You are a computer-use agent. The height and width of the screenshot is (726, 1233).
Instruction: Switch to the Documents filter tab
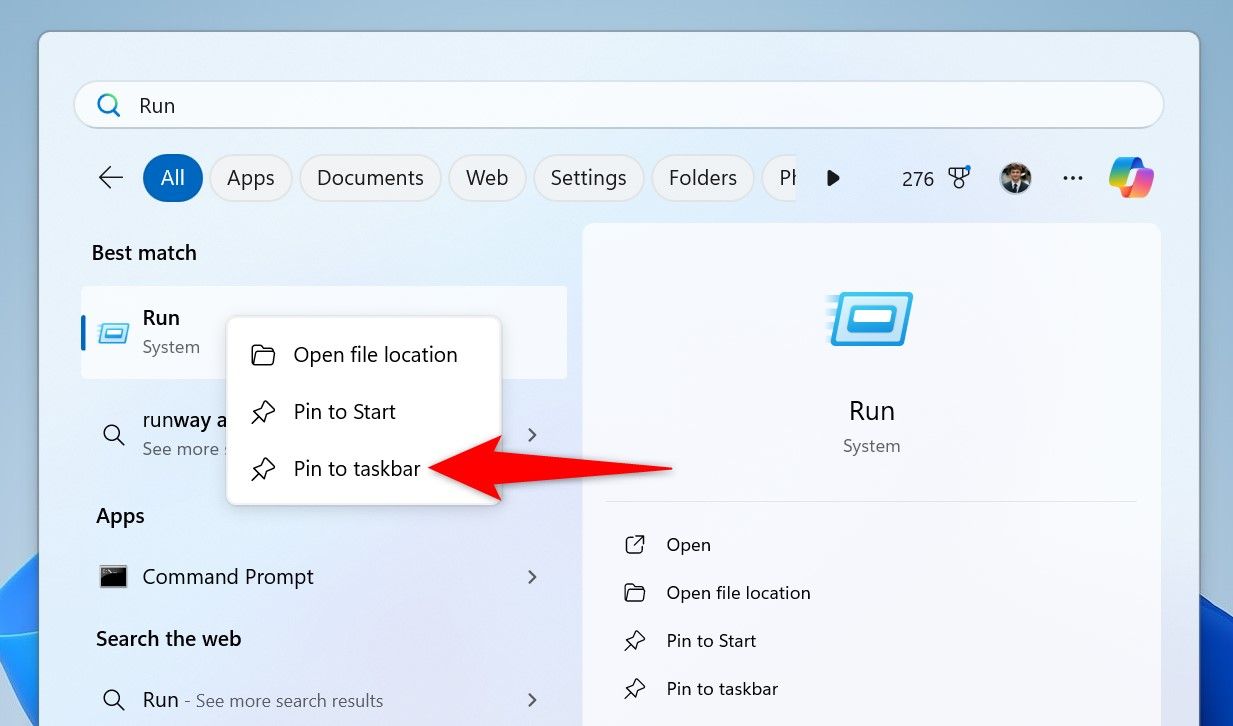click(x=370, y=178)
